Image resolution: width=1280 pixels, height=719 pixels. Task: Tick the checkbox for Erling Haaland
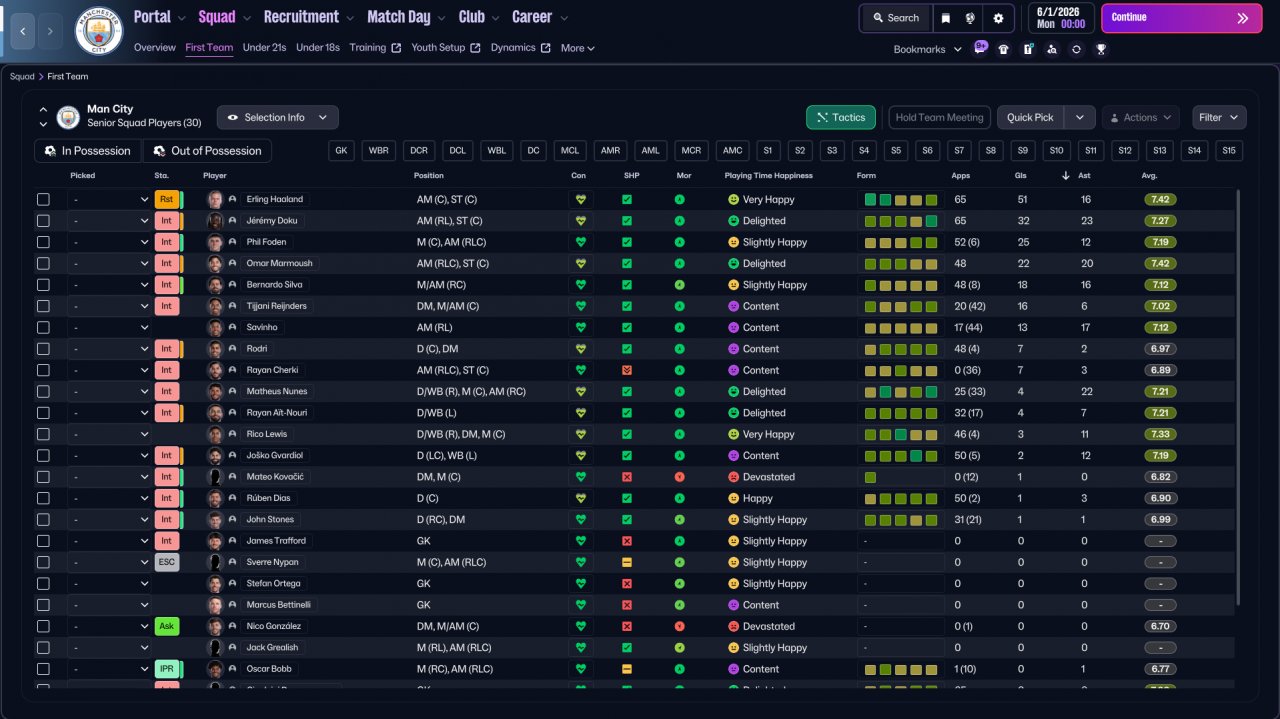[43, 199]
